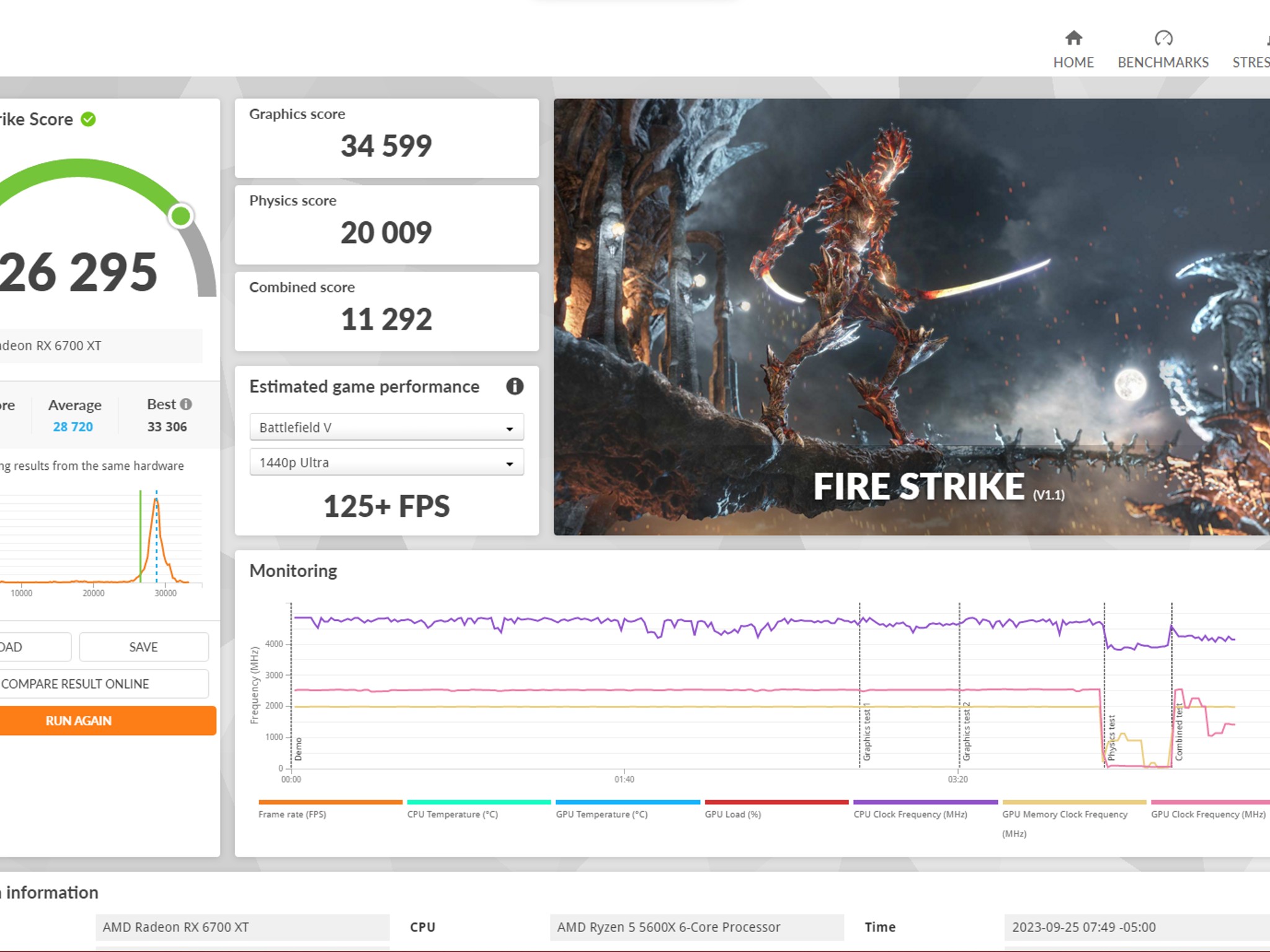Click the orange RUN AGAIN button

107,721
